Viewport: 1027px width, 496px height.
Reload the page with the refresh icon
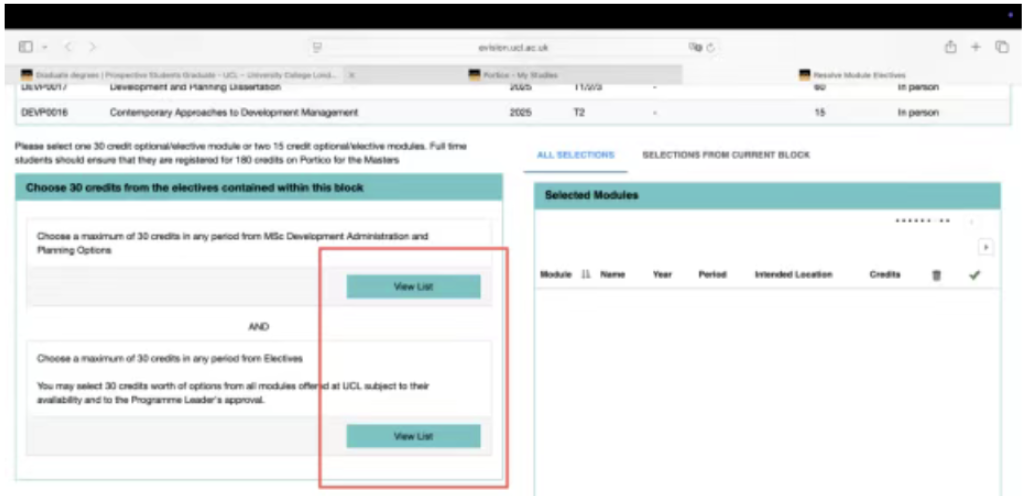click(x=710, y=47)
